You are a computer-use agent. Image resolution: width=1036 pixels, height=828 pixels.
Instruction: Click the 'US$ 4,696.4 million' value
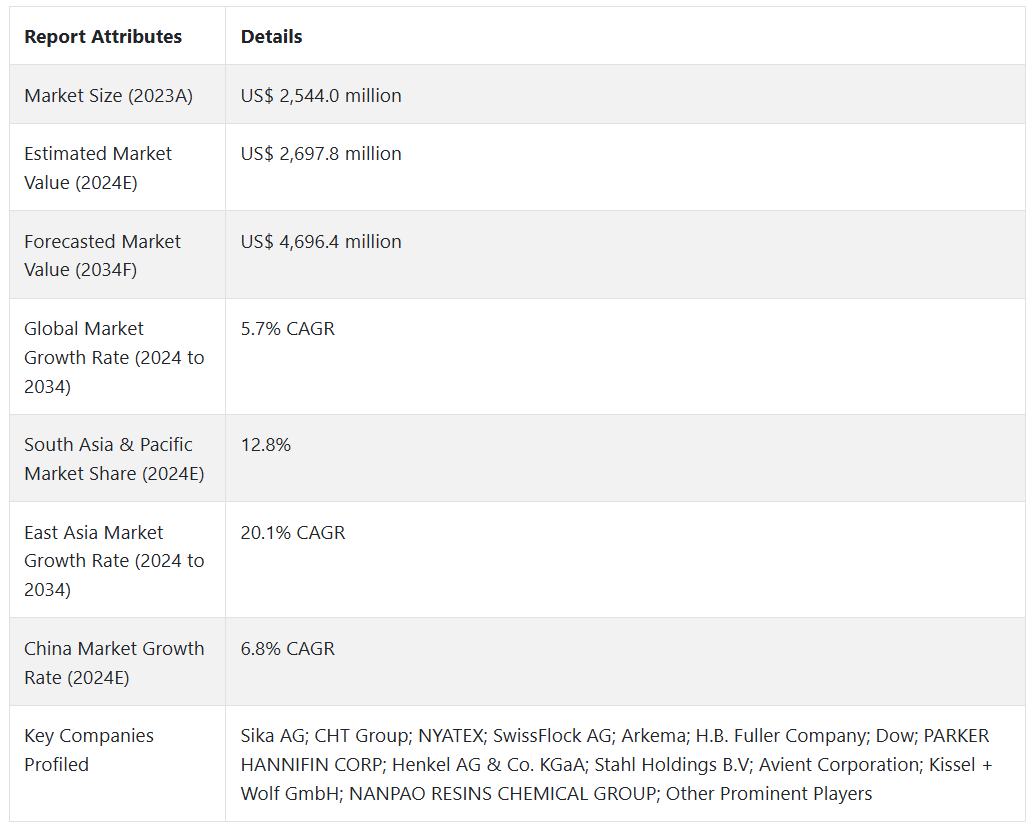click(321, 242)
